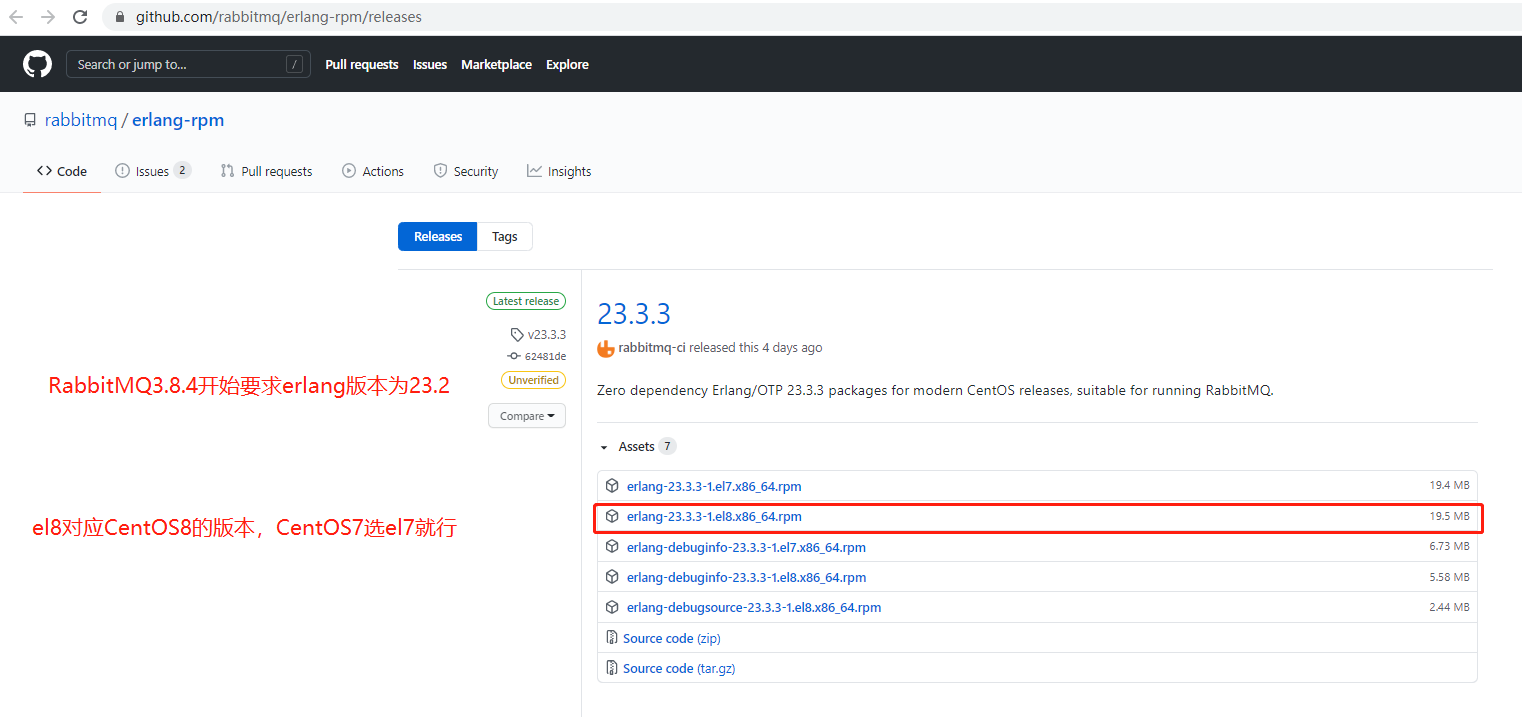Image resolution: width=1522 pixels, height=717 pixels.
Task: Click the browser forward arrow
Action: (x=48, y=17)
